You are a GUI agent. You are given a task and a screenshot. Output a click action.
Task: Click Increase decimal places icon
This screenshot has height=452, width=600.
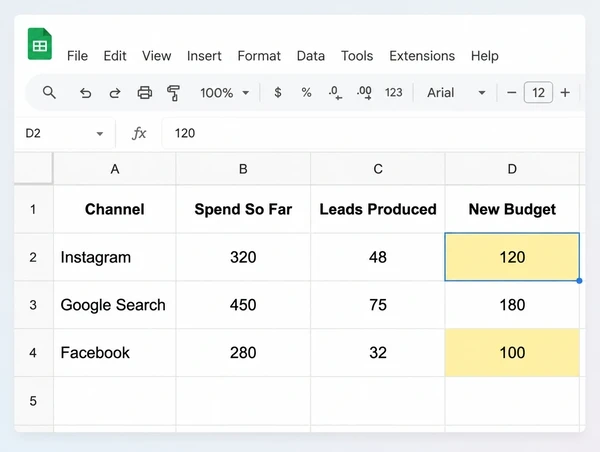[x=364, y=93]
